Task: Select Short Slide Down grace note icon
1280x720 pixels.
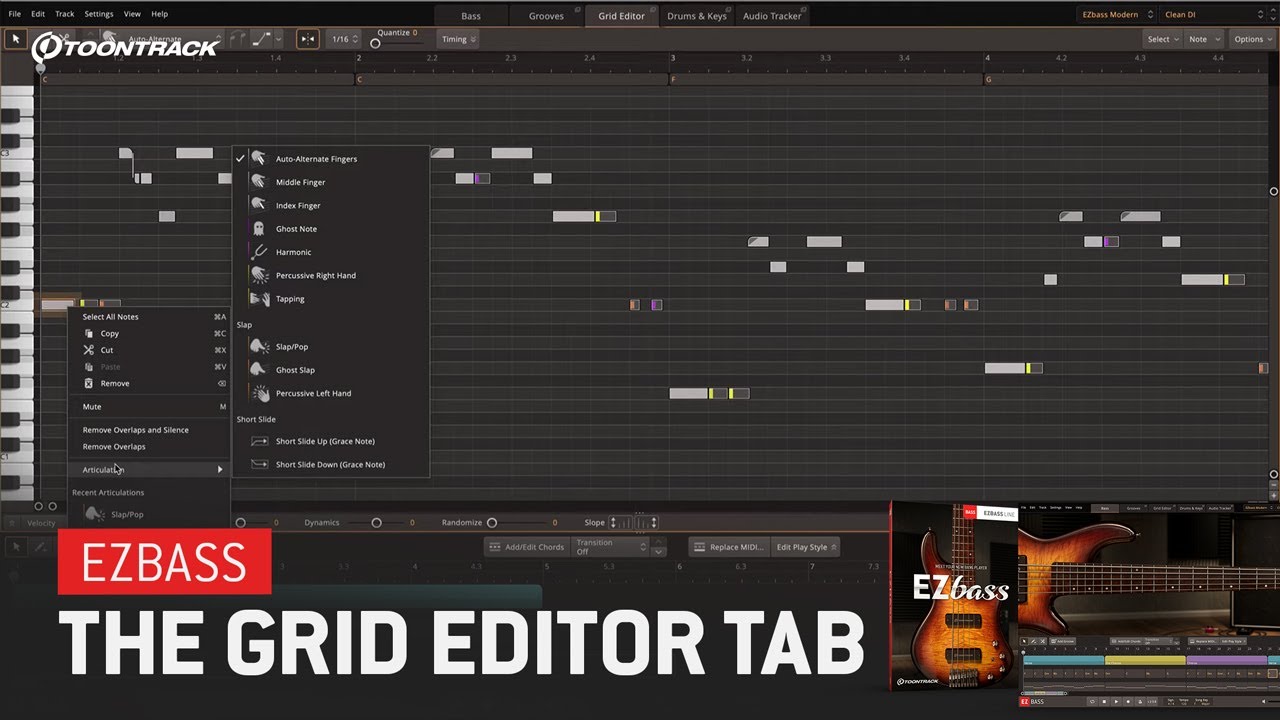Action: pos(258,464)
